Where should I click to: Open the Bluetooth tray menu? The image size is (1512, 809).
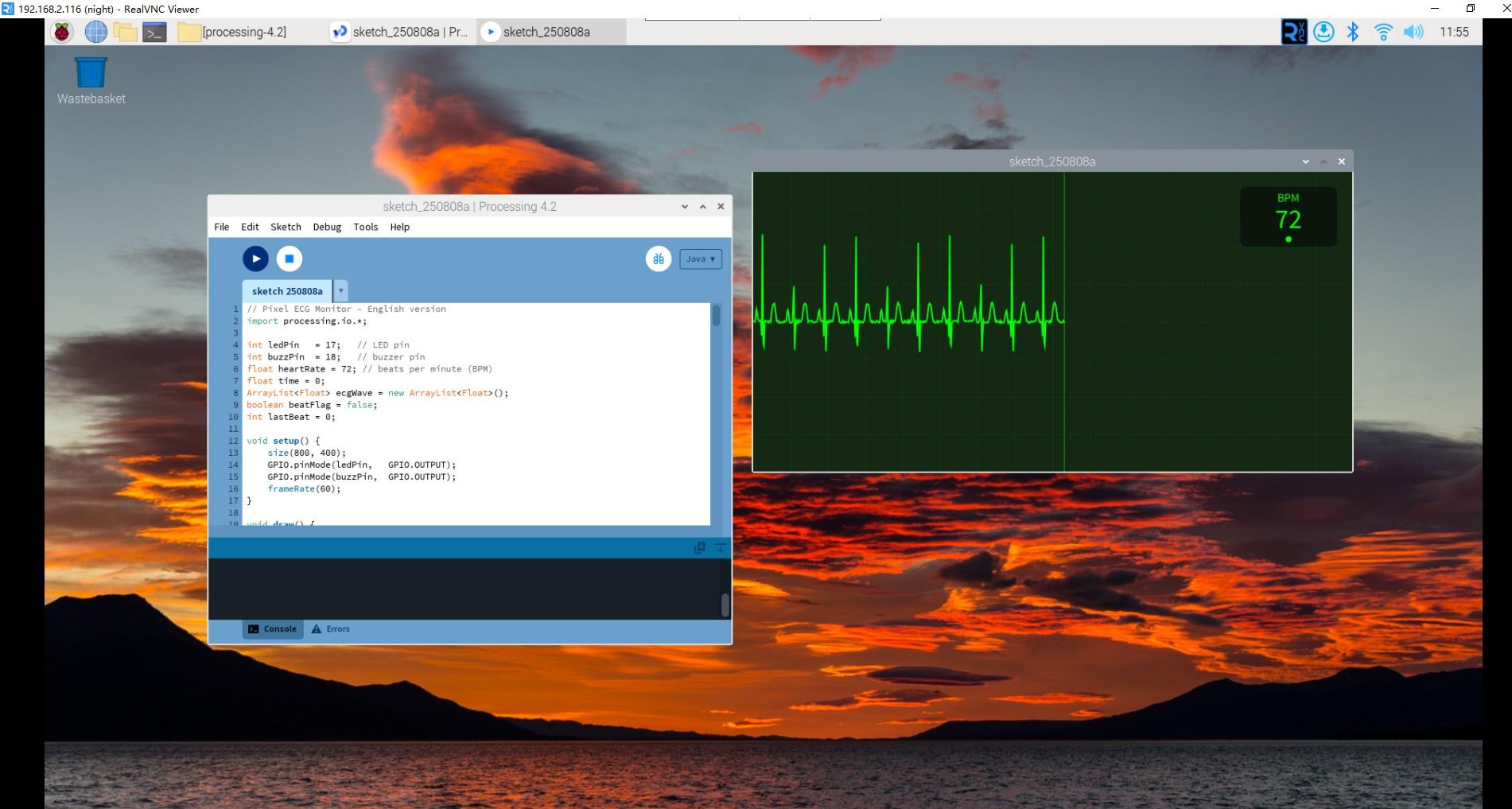[1353, 32]
